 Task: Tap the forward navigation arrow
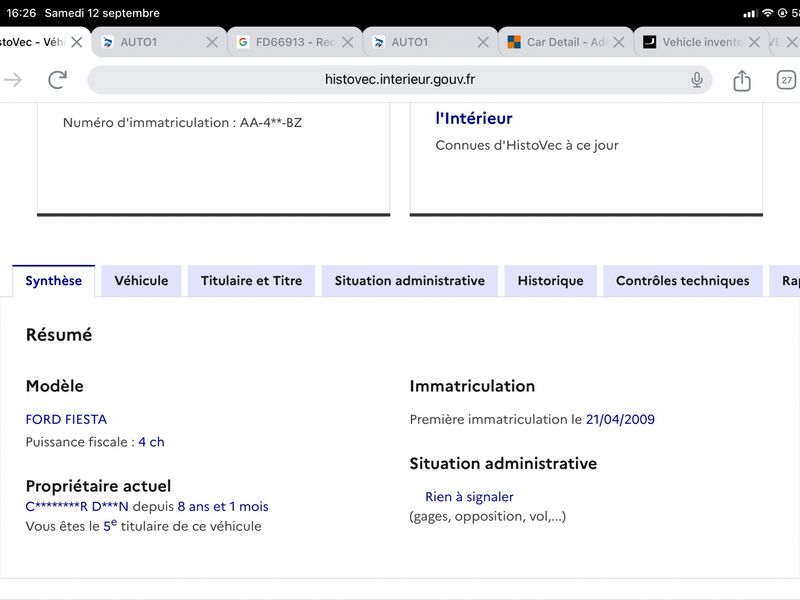(x=13, y=80)
